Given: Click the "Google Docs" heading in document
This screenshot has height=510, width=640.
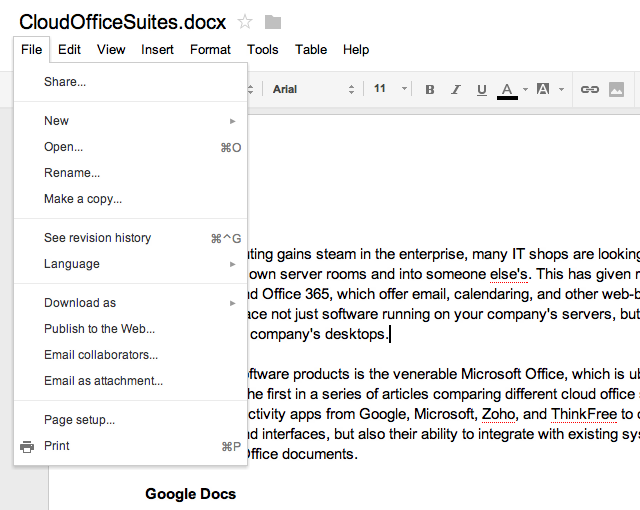Looking at the screenshot, I should 191,494.
